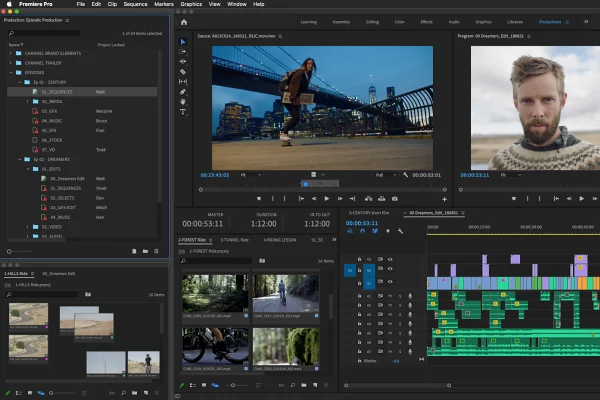This screenshot has width=600, height=400.
Task: Select the 04_MUSIC row owned by Ivan
Action: click(x=82, y=217)
